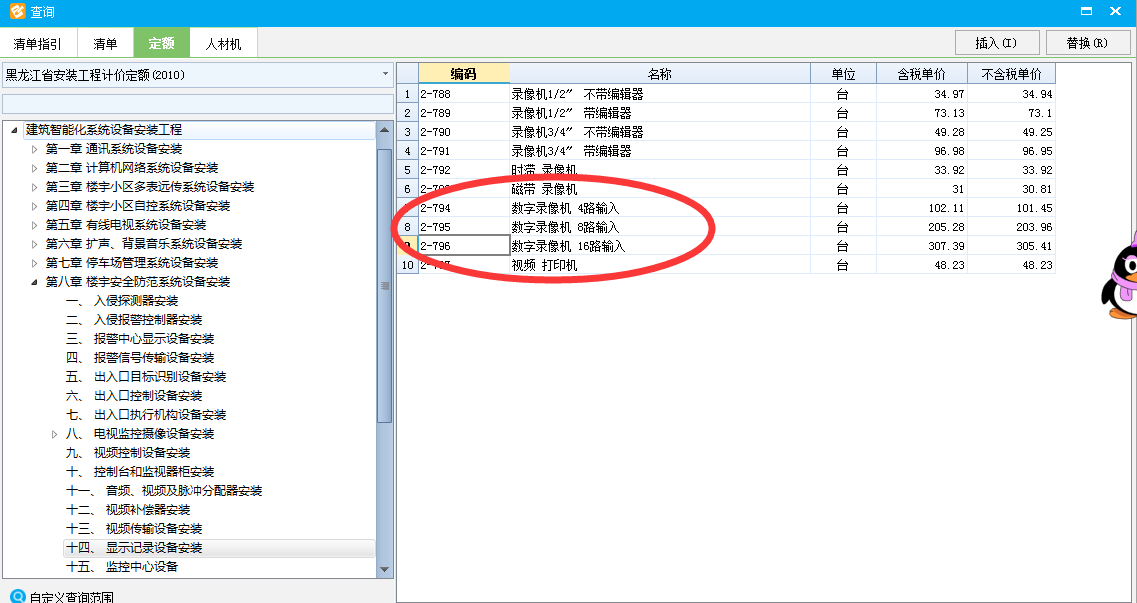Click the custom query range magnifier icon
Screen dimensions: 1137x603
(x=17, y=598)
